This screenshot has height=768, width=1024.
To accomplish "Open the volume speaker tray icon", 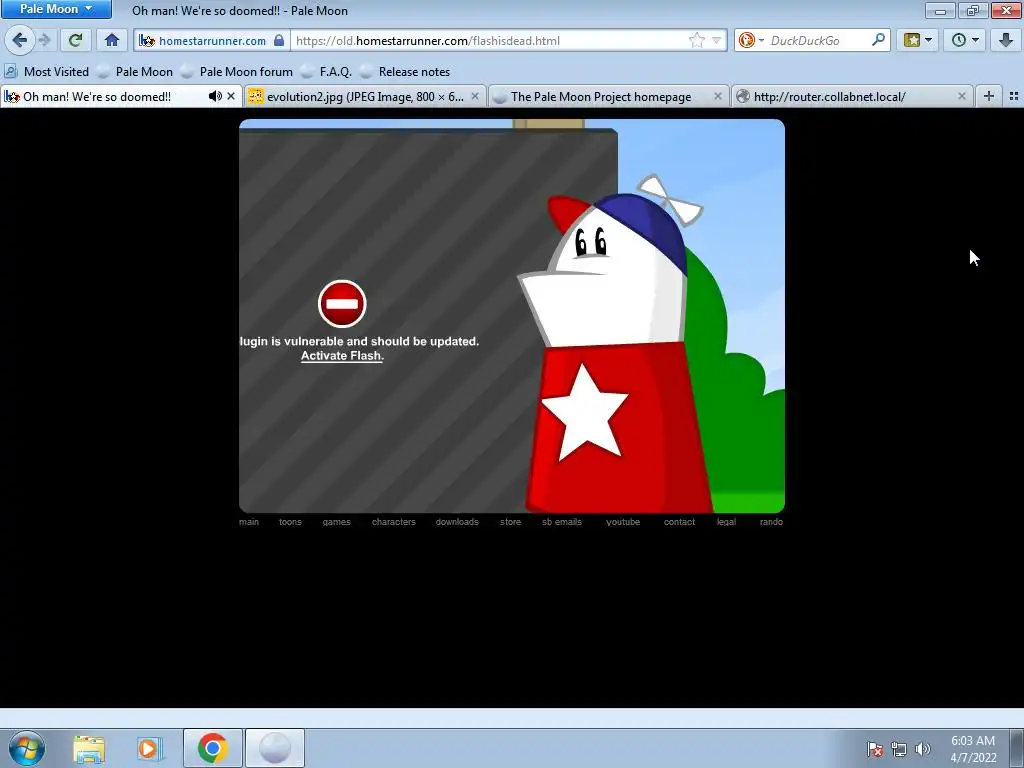I will (923, 749).
